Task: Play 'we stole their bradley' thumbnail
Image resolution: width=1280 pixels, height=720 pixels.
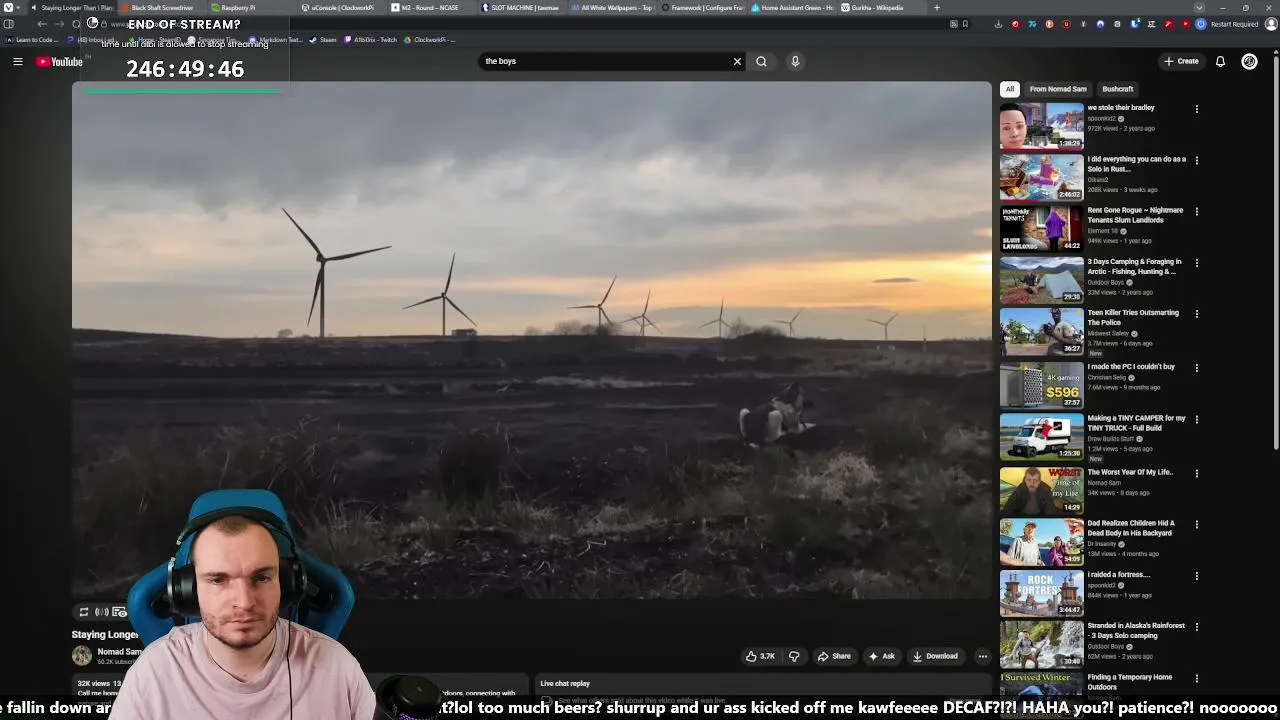Action: [1041, 125]
